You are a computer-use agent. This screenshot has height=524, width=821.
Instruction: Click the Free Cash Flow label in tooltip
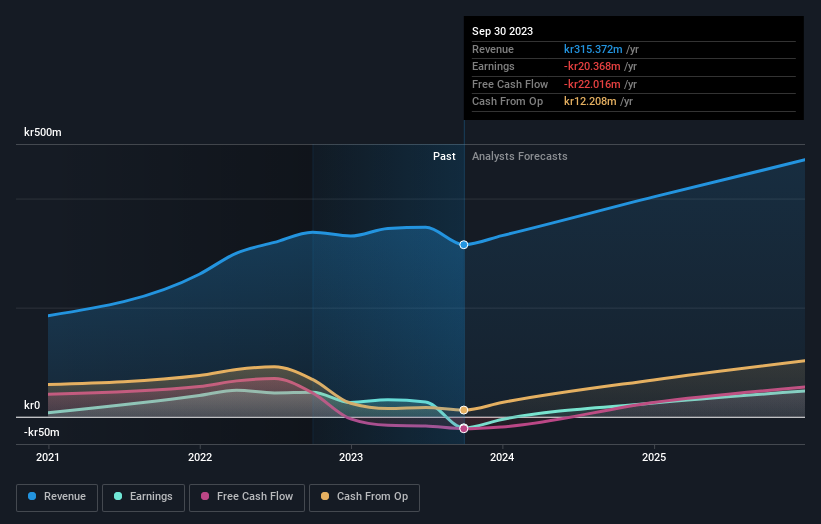pos(510,84)
